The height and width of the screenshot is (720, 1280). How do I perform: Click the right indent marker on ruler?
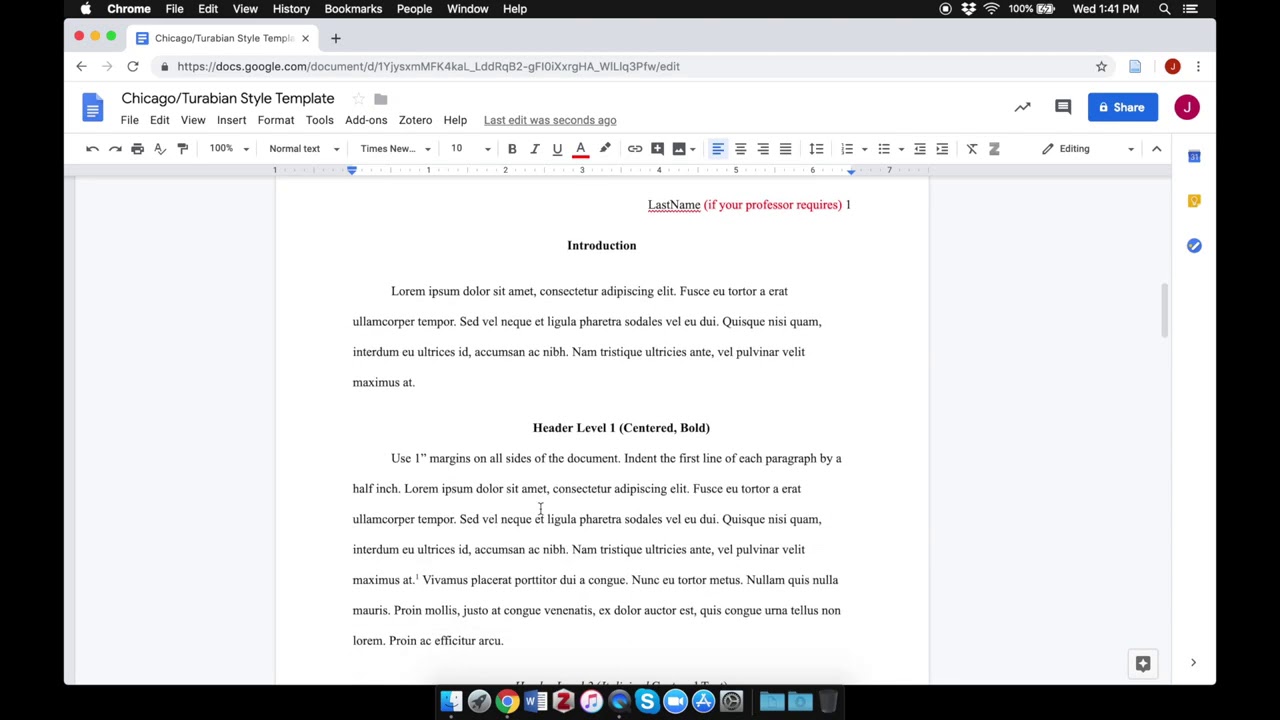click(x=851, y=171)
